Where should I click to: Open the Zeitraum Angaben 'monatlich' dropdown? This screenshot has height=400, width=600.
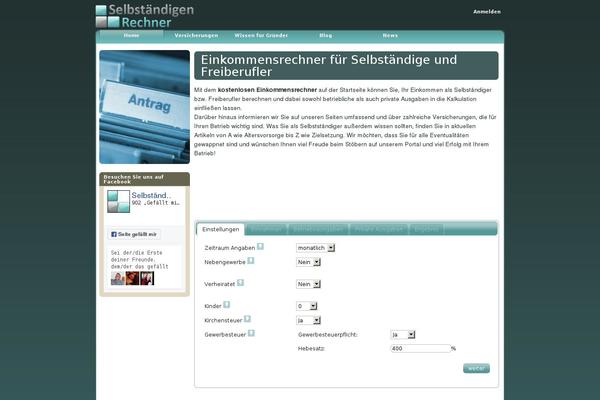(x=316, y=248)
